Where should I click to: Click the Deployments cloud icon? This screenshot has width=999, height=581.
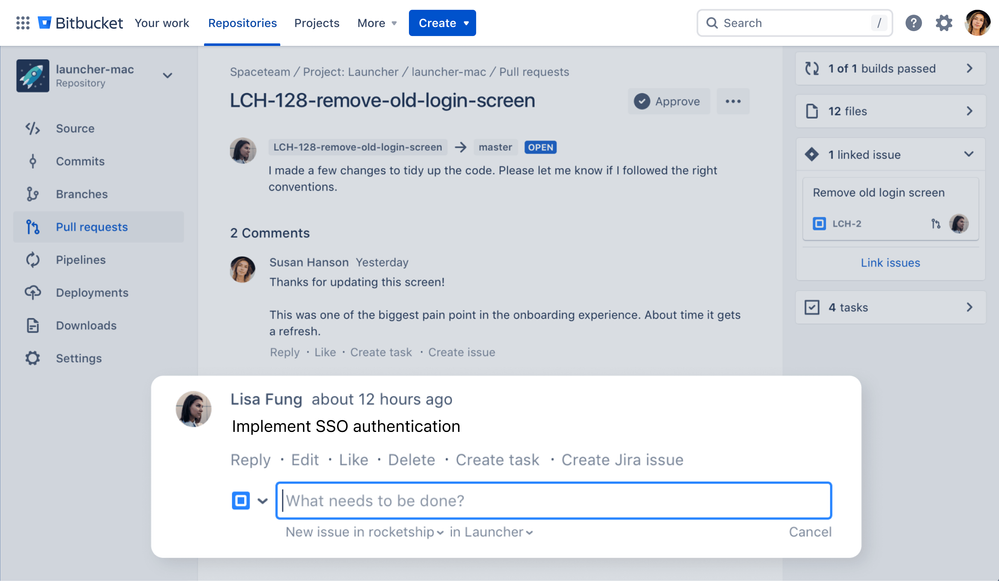[x=32, y=292]
